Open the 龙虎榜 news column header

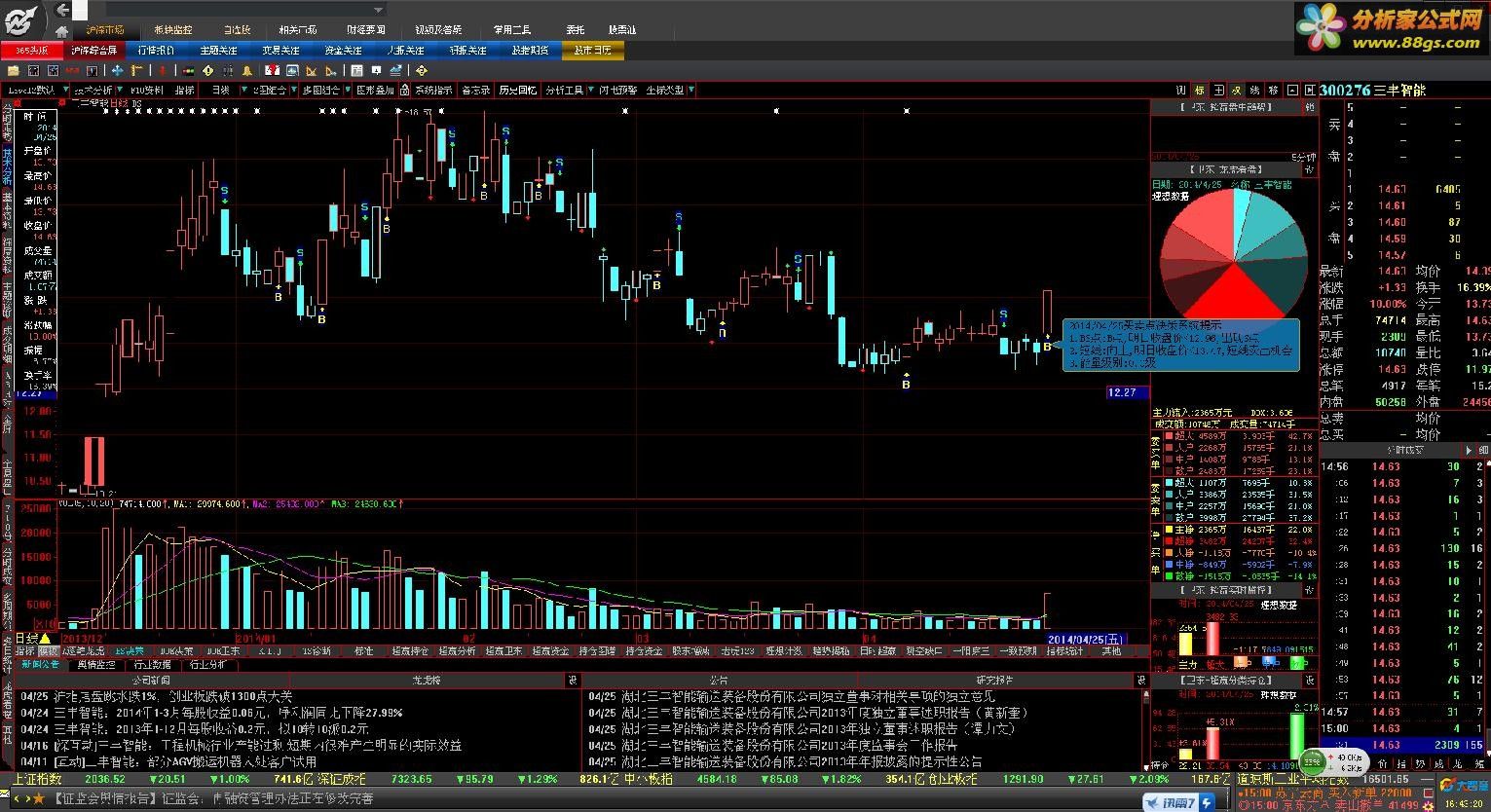click(x=429, y=680)
